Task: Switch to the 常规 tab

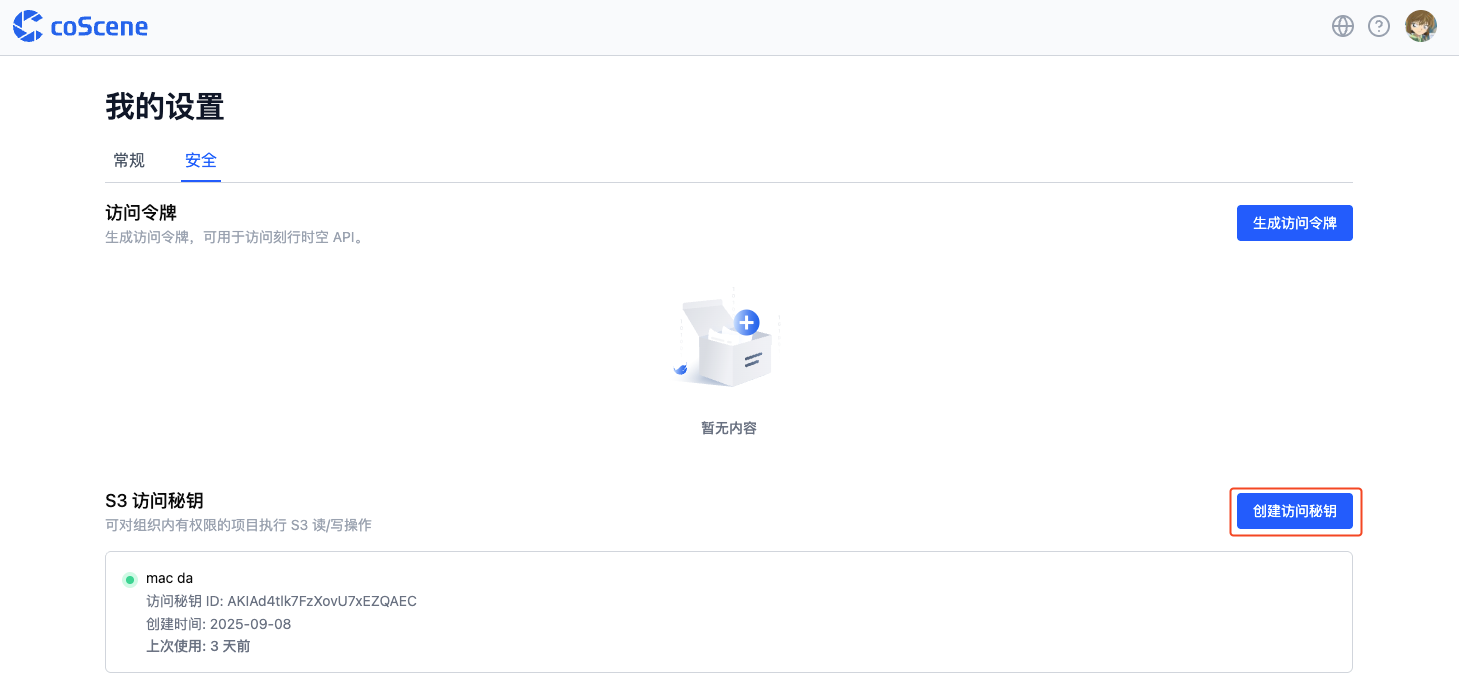Action: coord(129,160)
